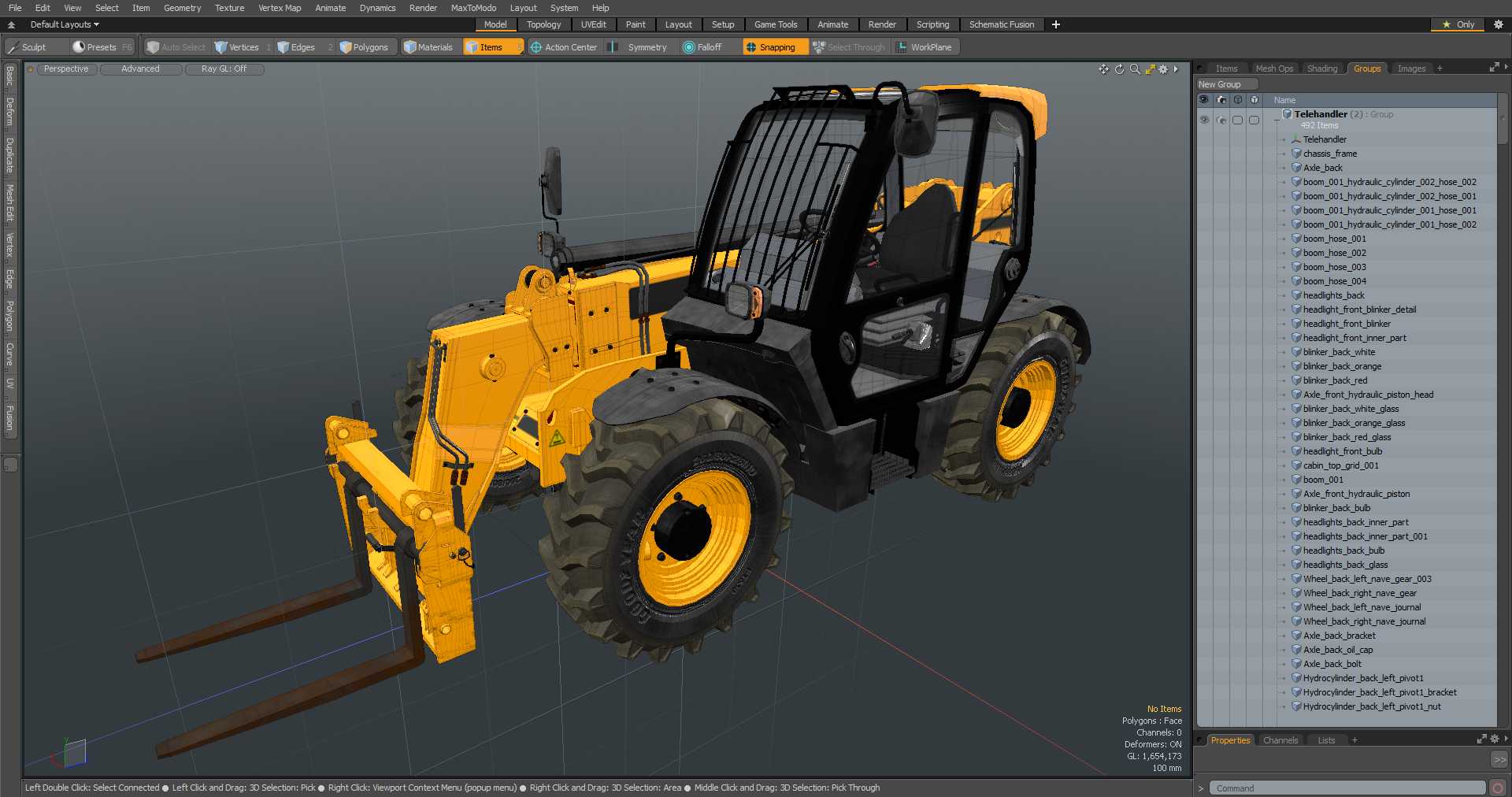
Task: Click the viewport rotate icon
Action: pyautogui.click(x=1119, y=69)
